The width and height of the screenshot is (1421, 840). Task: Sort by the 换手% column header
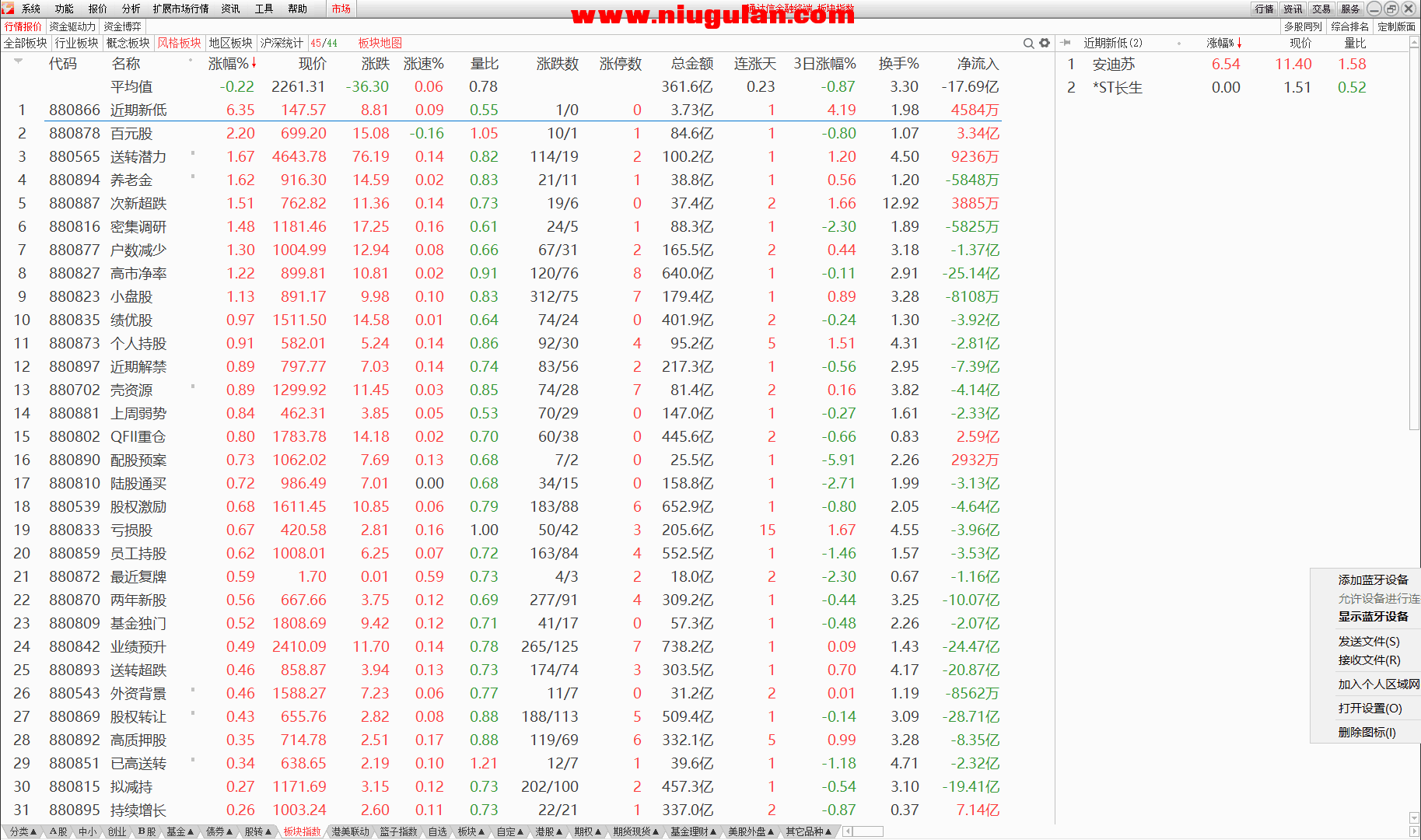[x=898, y=64]
